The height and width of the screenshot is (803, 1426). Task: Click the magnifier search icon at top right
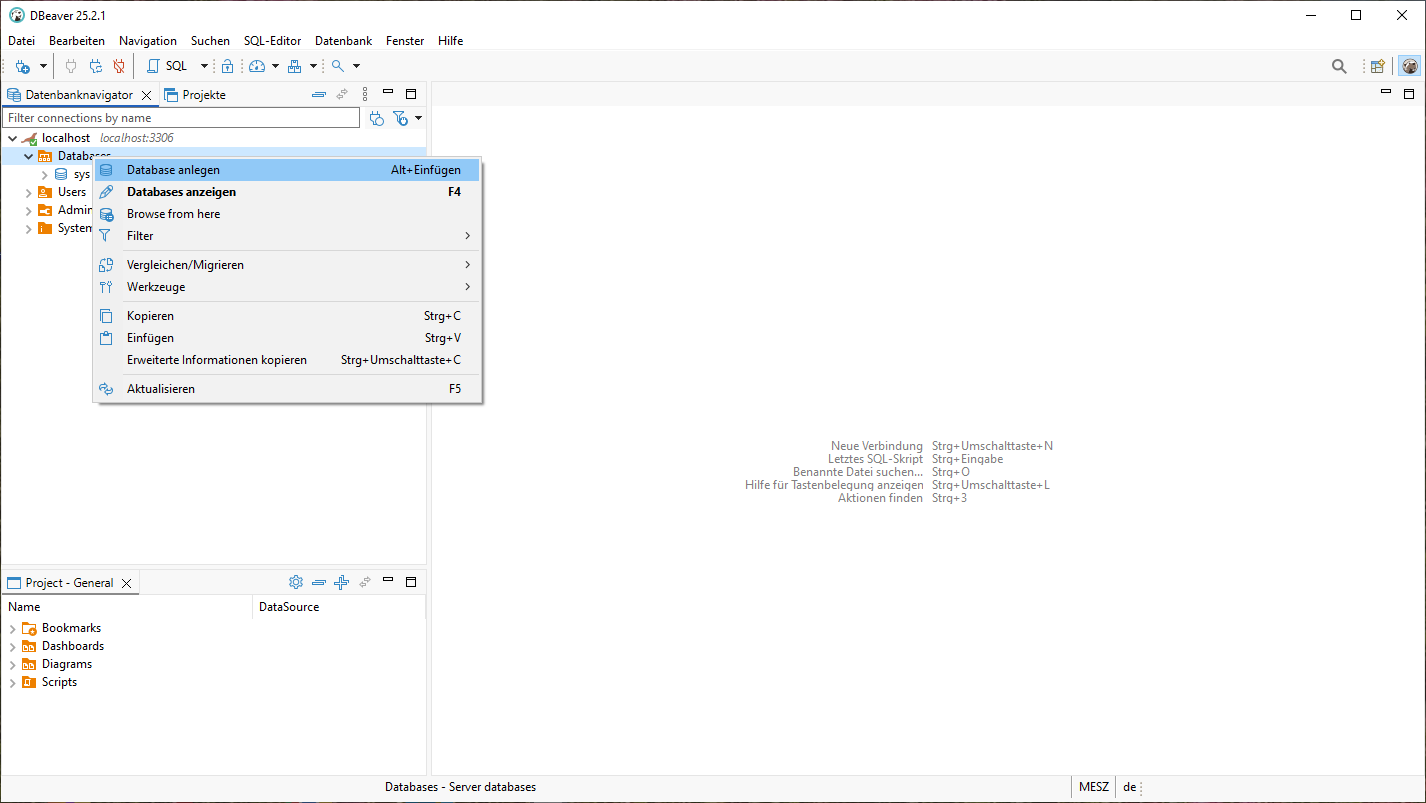point(1339,66)
